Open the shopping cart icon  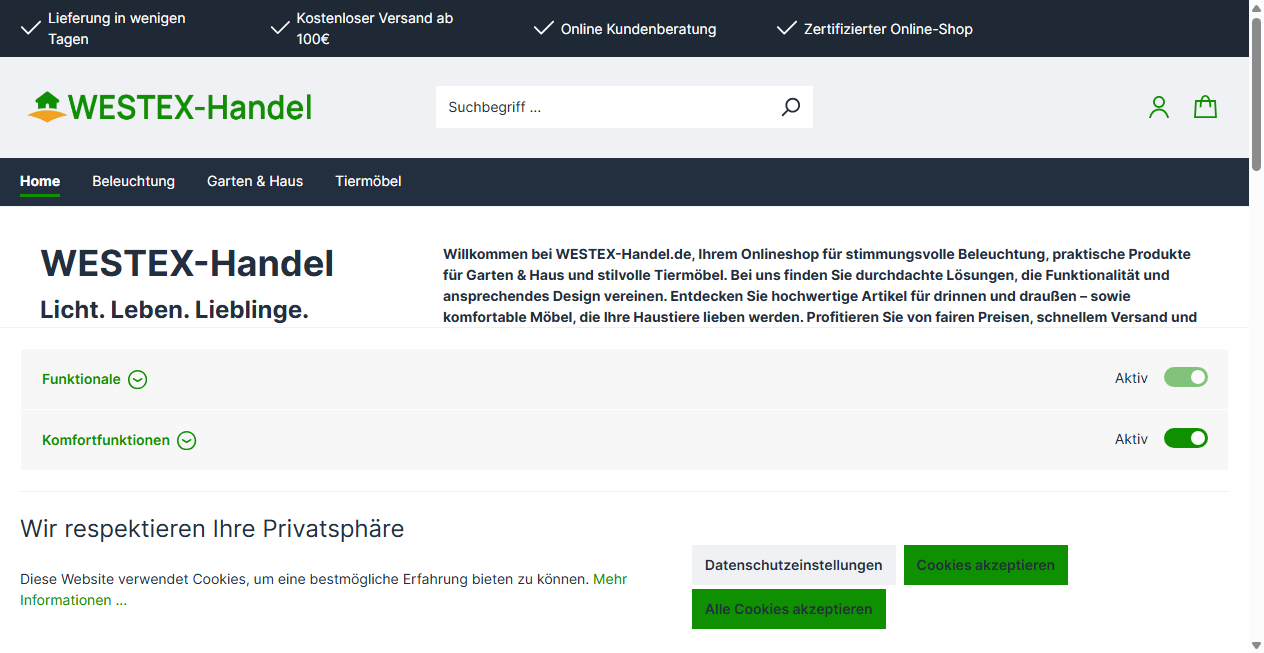1205,106
